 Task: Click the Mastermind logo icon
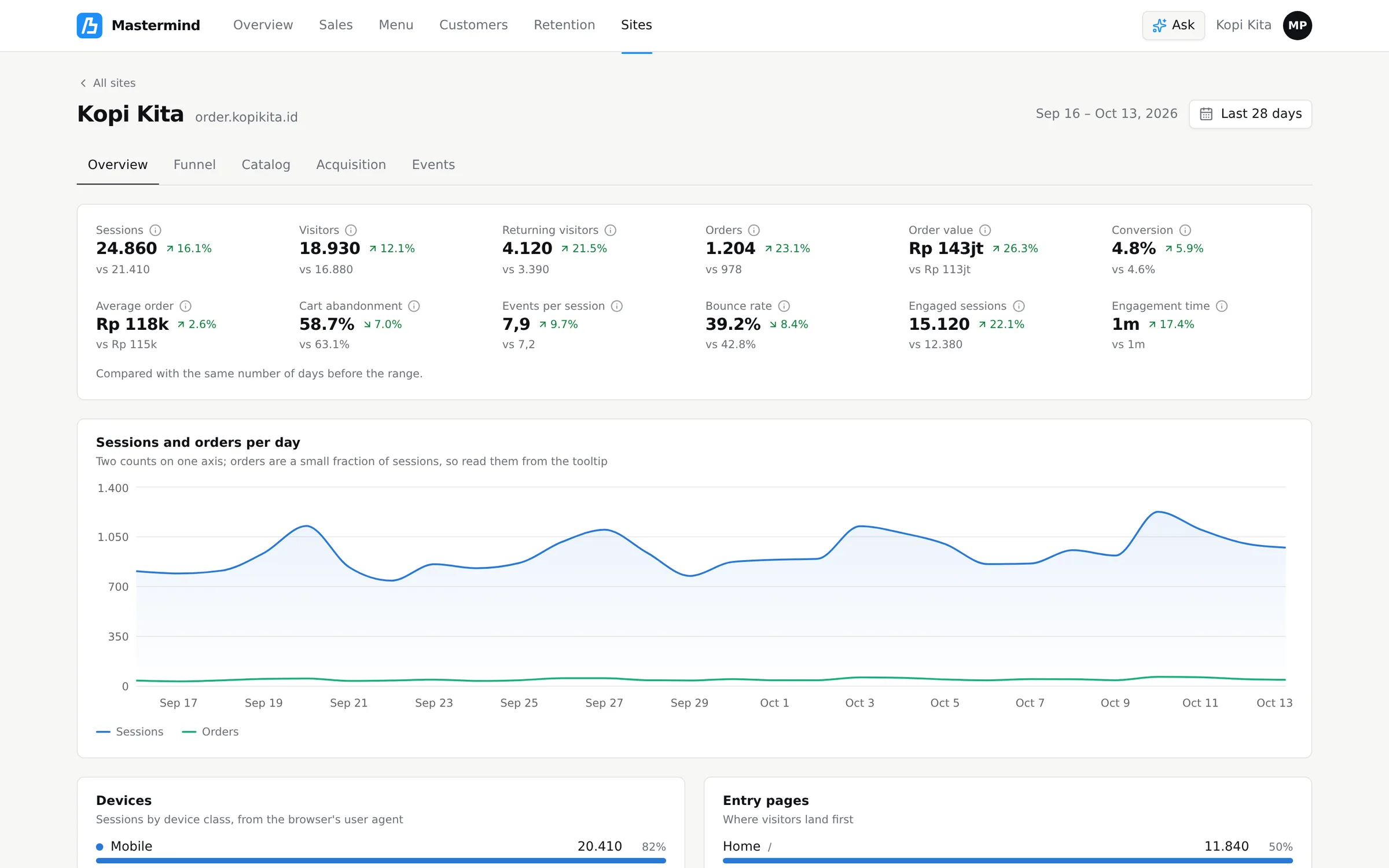(x=90, y=25)
